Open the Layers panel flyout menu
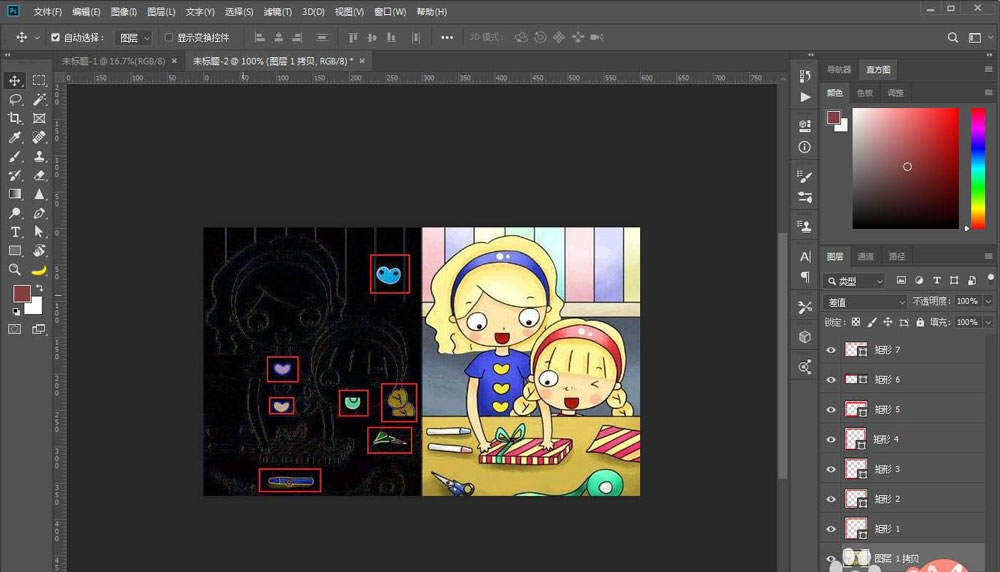Screen dimensions: 1000x572 point(989,256)
